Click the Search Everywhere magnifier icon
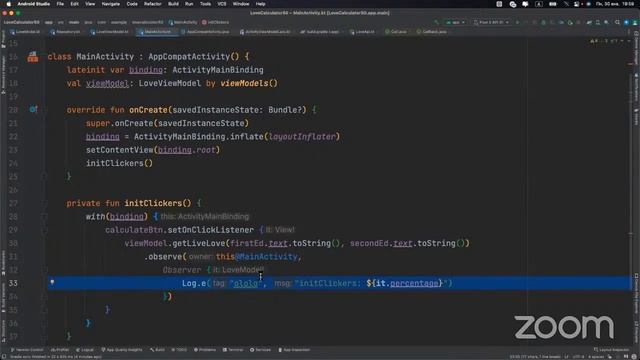The width and height of the screenshot is (640, 360). (617, 22)
